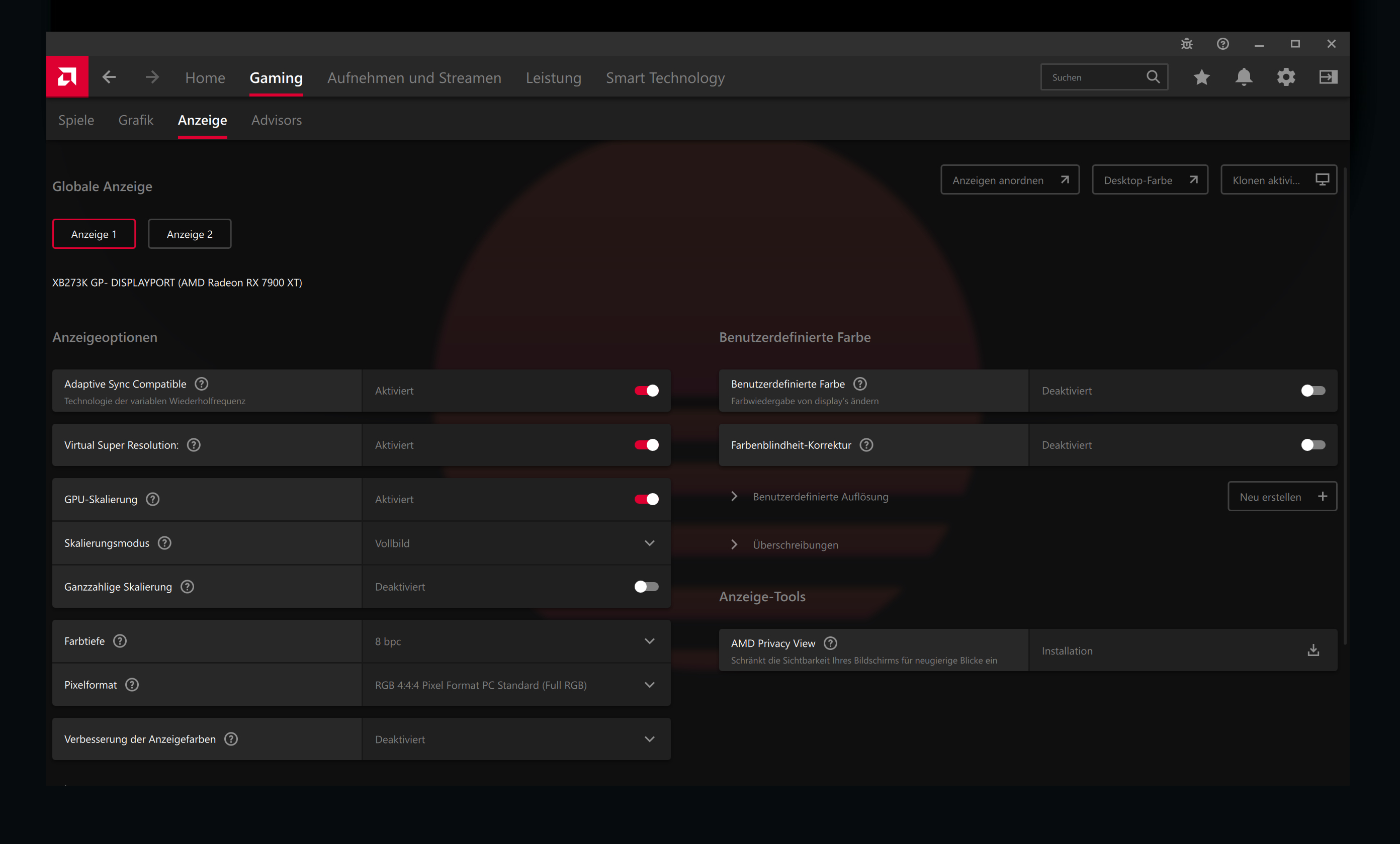Open the bug report icon
1400x844 pixels.
coord(1186,44)
